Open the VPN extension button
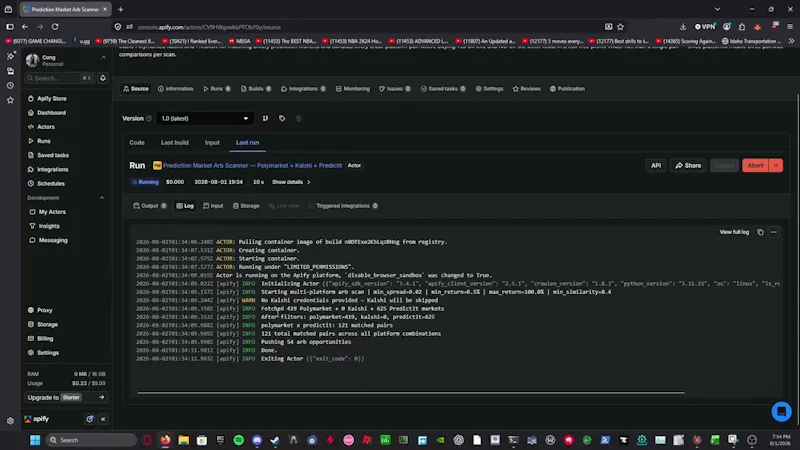800x450 pixels. pyautogui.click(x=705, y=27)
